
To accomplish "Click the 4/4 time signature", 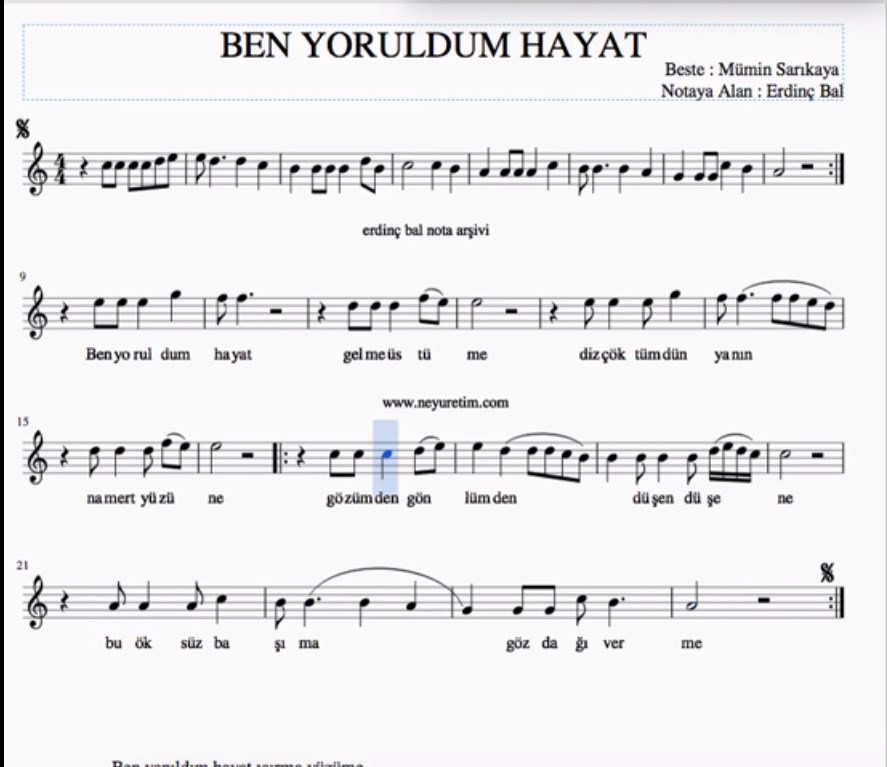I will pyautogui.click(x=60, y=169).
